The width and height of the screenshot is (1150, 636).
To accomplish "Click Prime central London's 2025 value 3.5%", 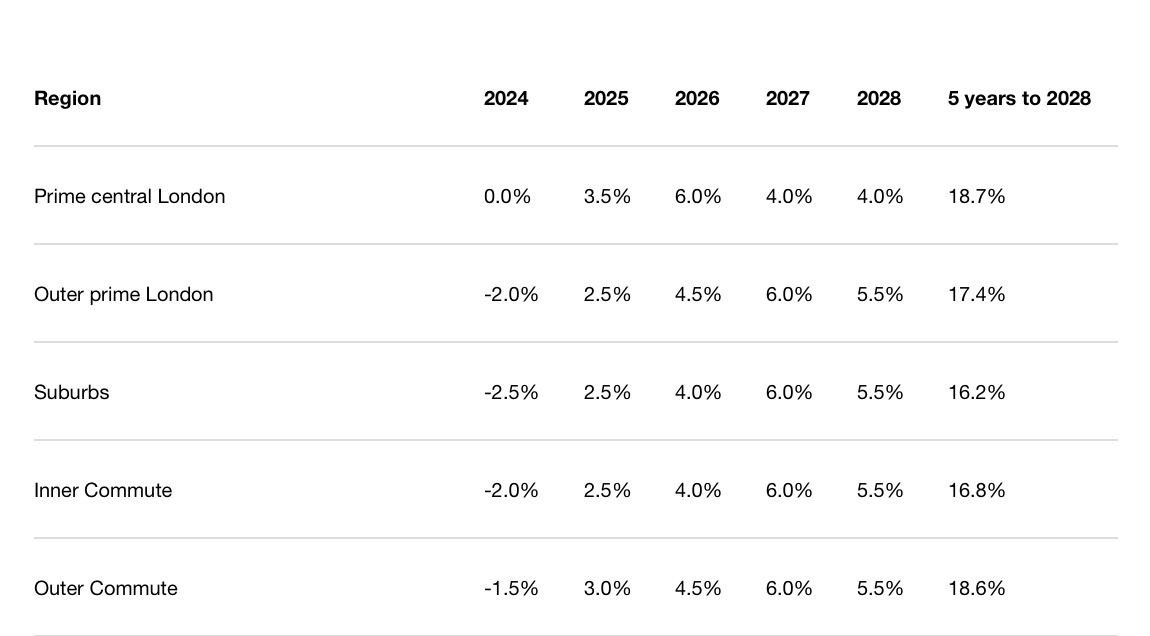I will [607, 196].
